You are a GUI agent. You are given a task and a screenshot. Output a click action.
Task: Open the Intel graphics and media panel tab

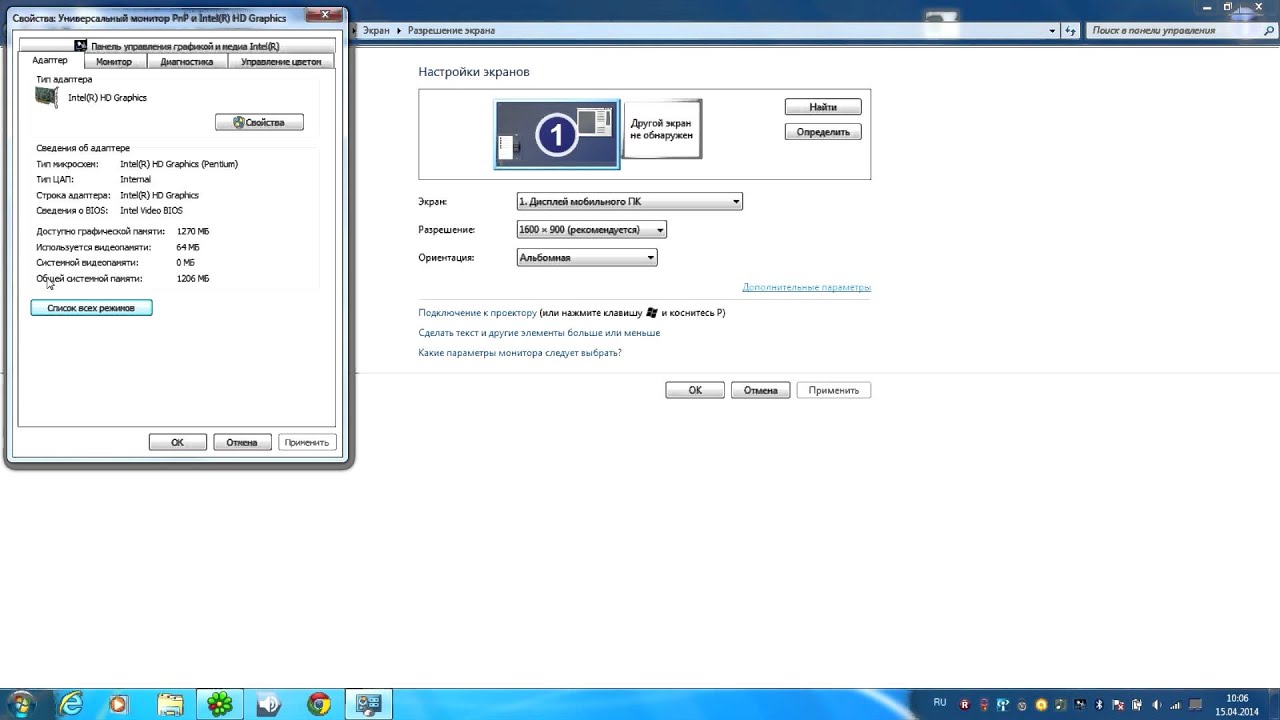point(177,46)
